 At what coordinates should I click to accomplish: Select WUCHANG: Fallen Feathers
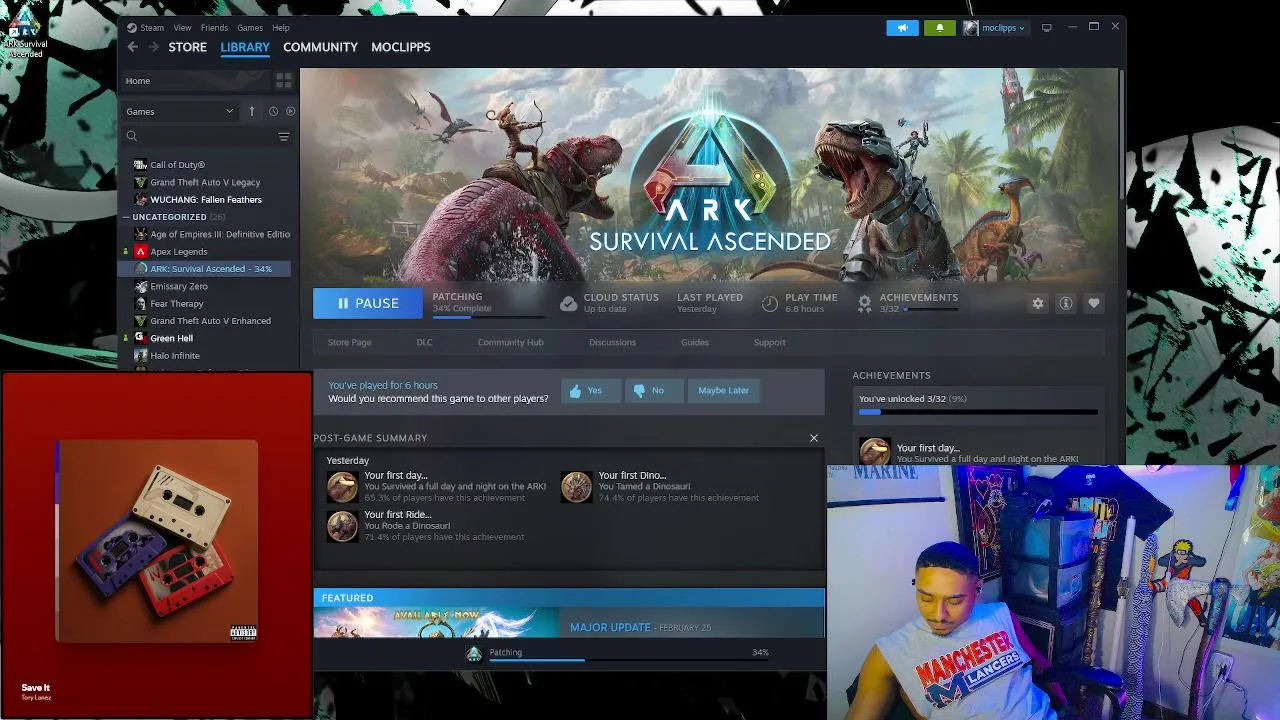206,200
